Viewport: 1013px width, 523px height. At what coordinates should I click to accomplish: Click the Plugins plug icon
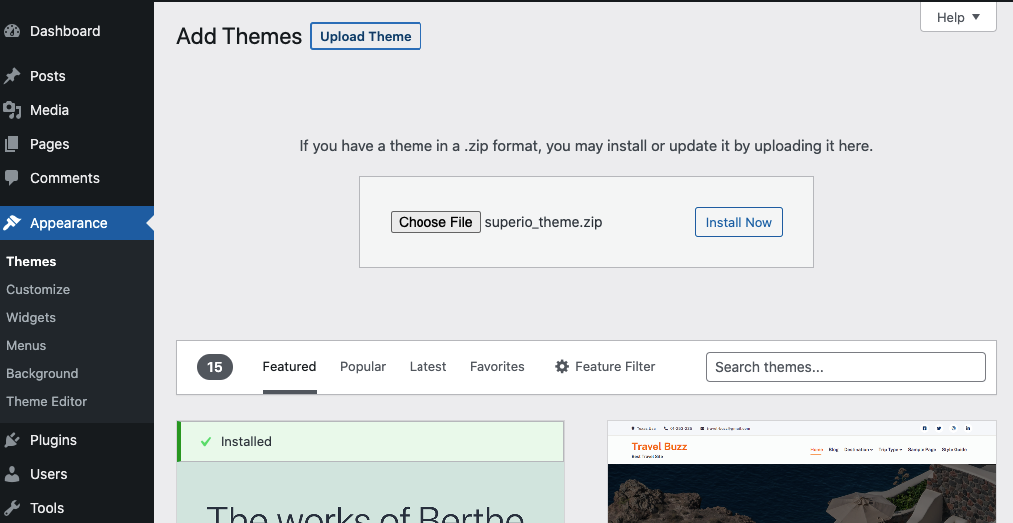(12, 440)
